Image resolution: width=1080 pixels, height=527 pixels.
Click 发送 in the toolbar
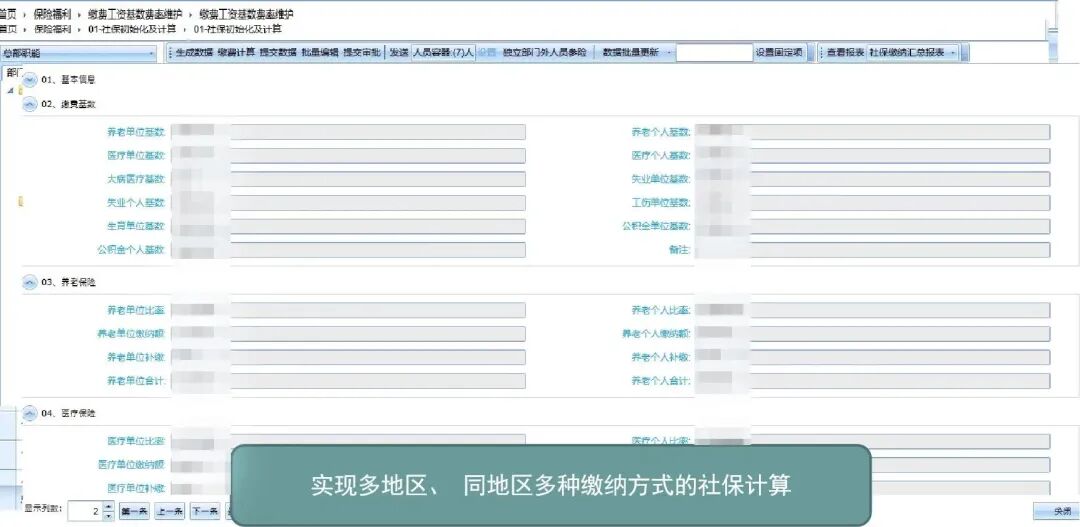point(399,52)
